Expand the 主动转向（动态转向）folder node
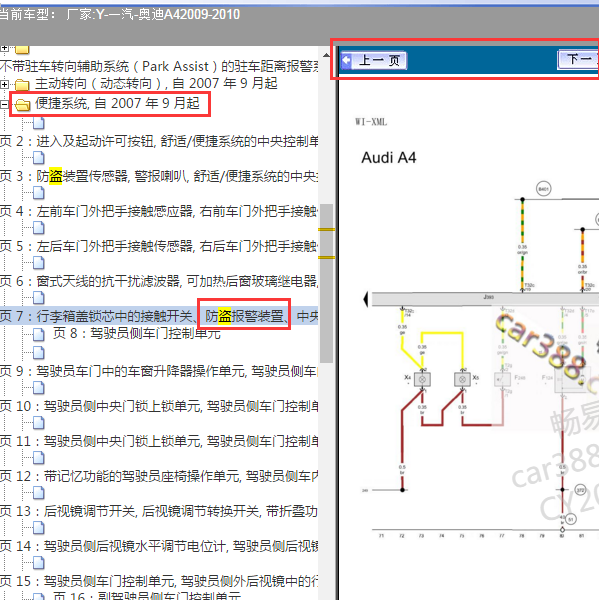This screenshot has width=599, height=600. coord(4,84)
